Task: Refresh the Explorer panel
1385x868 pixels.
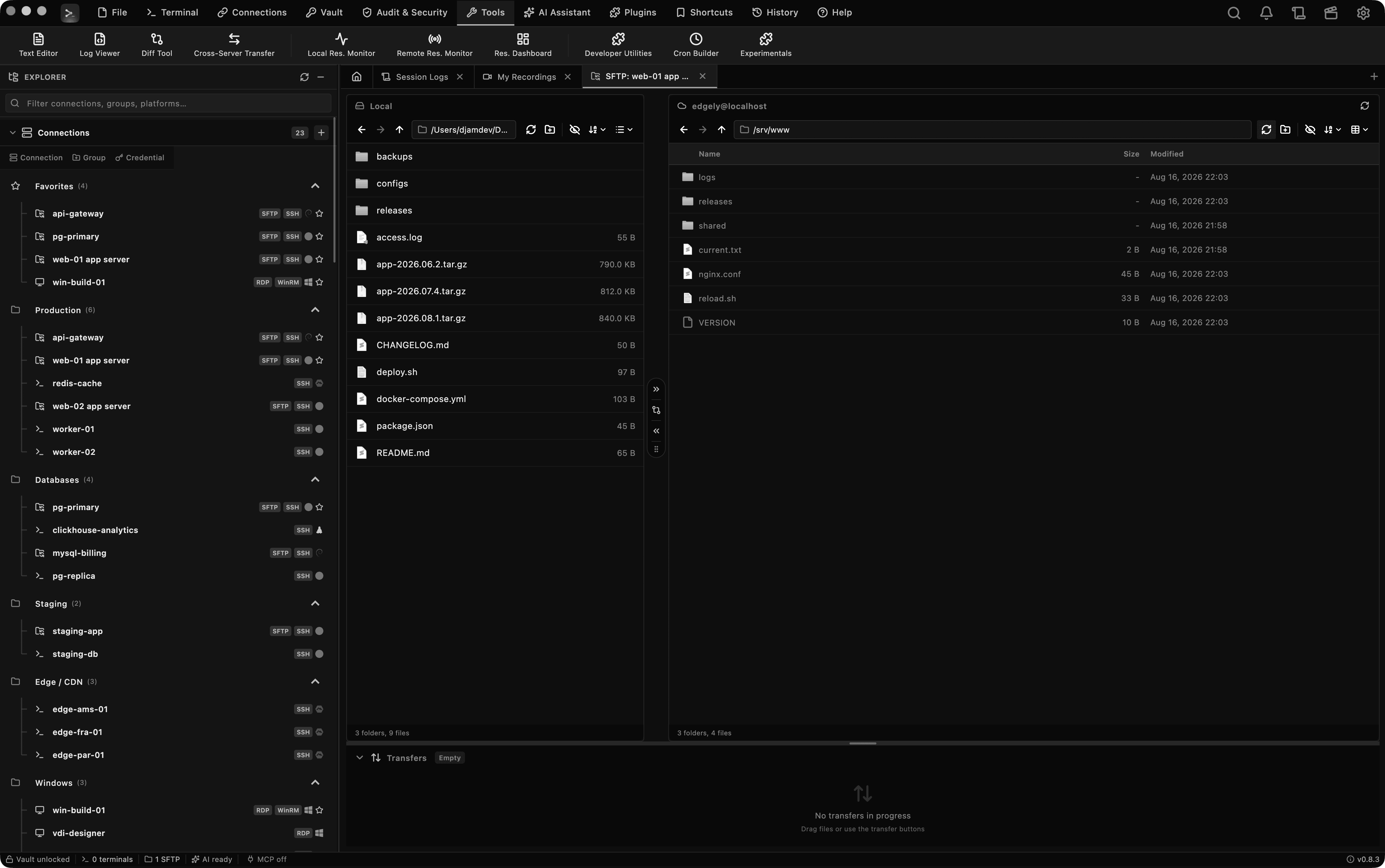Action: 304,77
